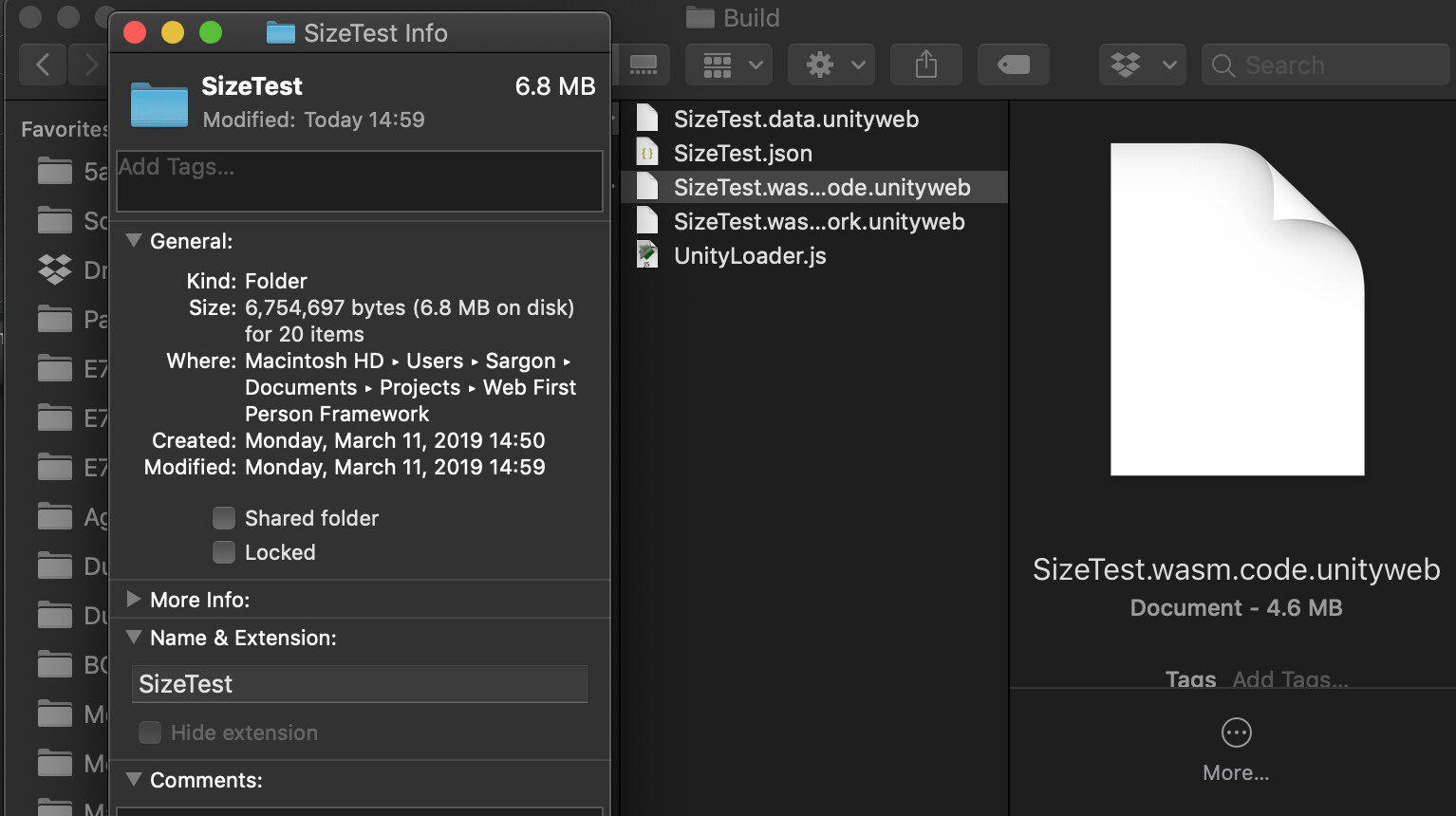Click the ellipsis More icon in the preview pane
This screenshot has height=816, width=1456.
tap(1235, 732)
